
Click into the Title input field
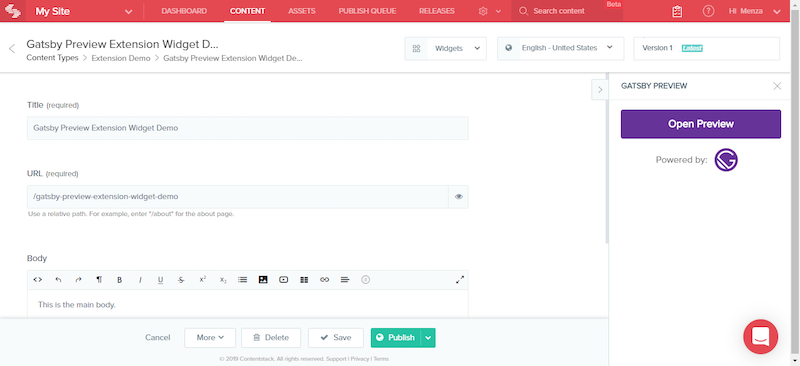pyautogui.click(x=247, y=128)
